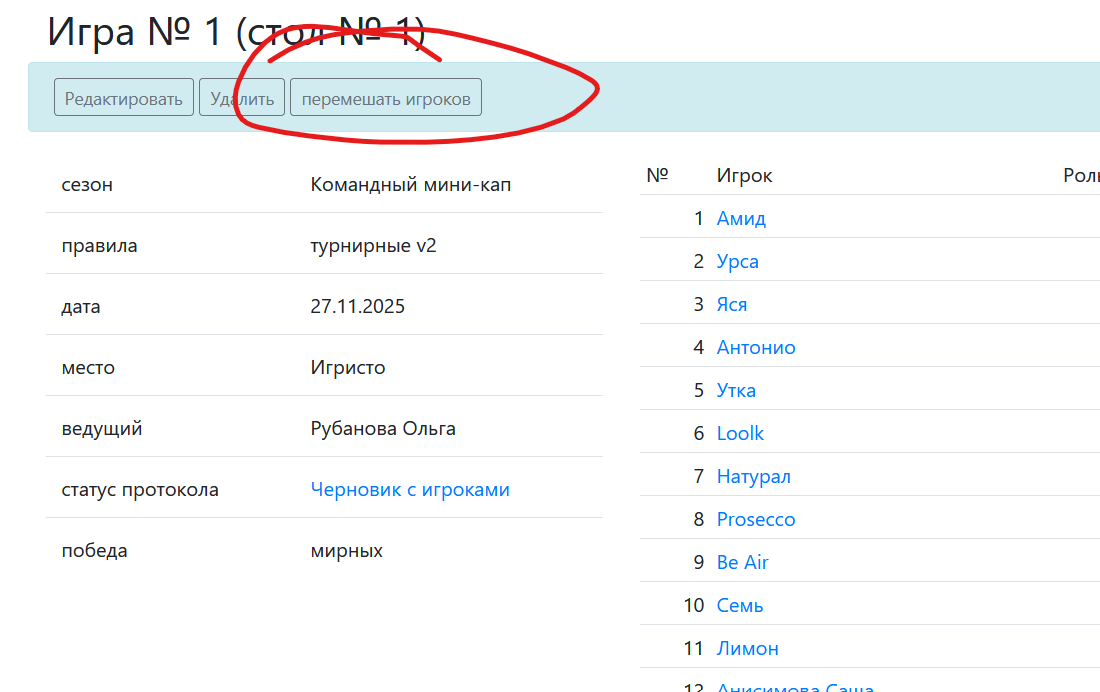Screen dimensions: 1100x692
Task: Click the date value 27.11.2025
Action: click(x=358, y=306)
